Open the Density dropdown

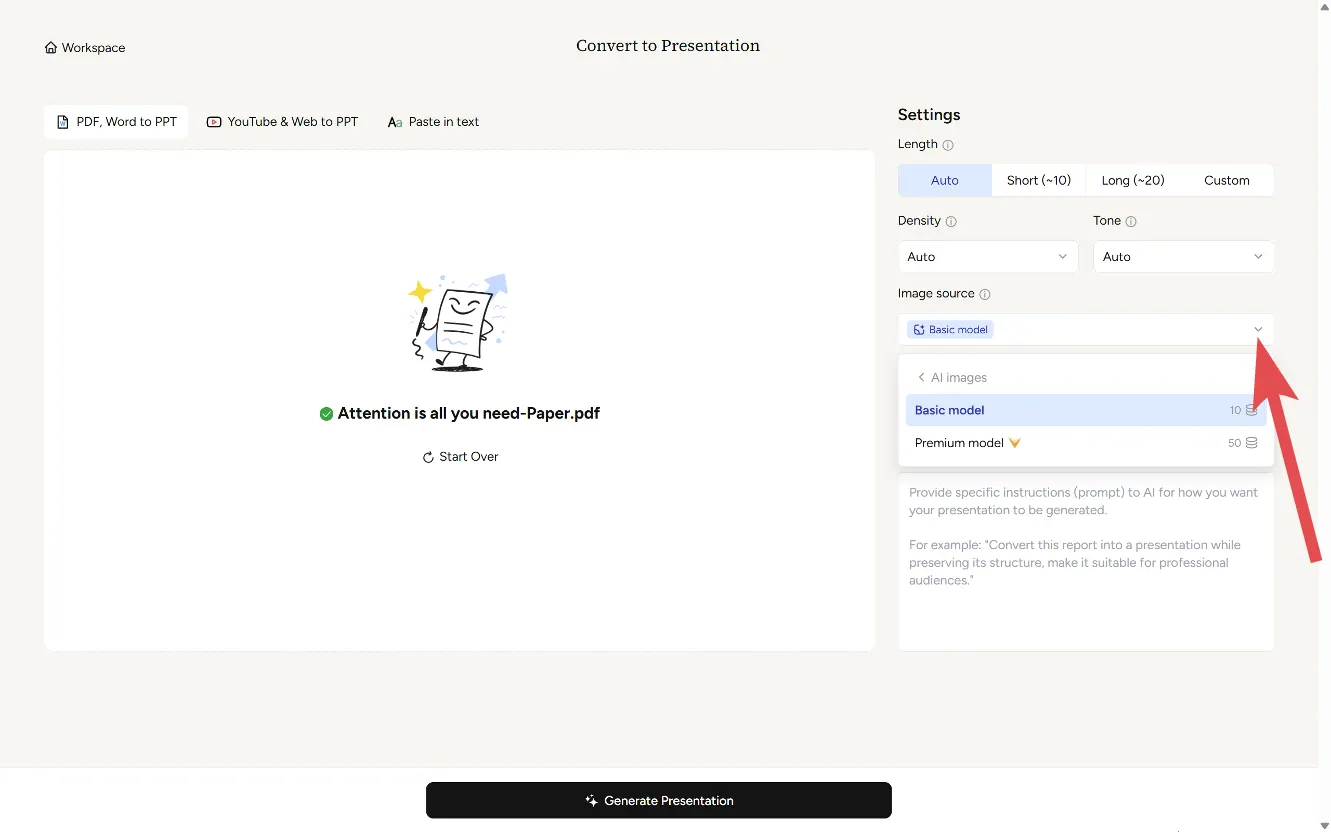(987, 257)
